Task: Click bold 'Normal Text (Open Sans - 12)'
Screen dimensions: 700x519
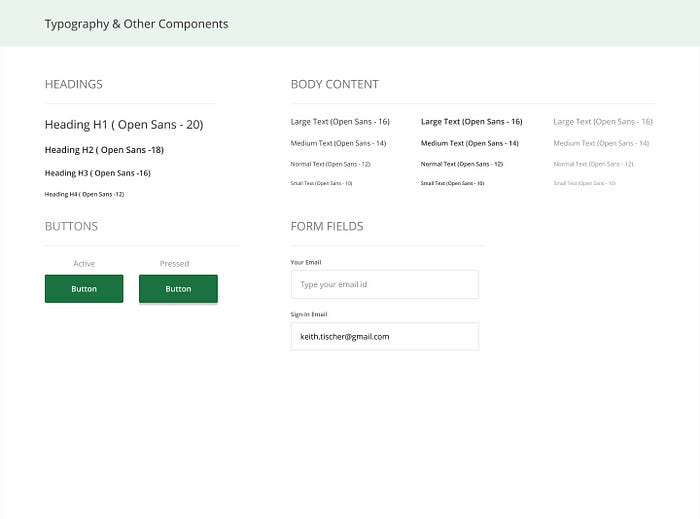Action: (462, 164)
